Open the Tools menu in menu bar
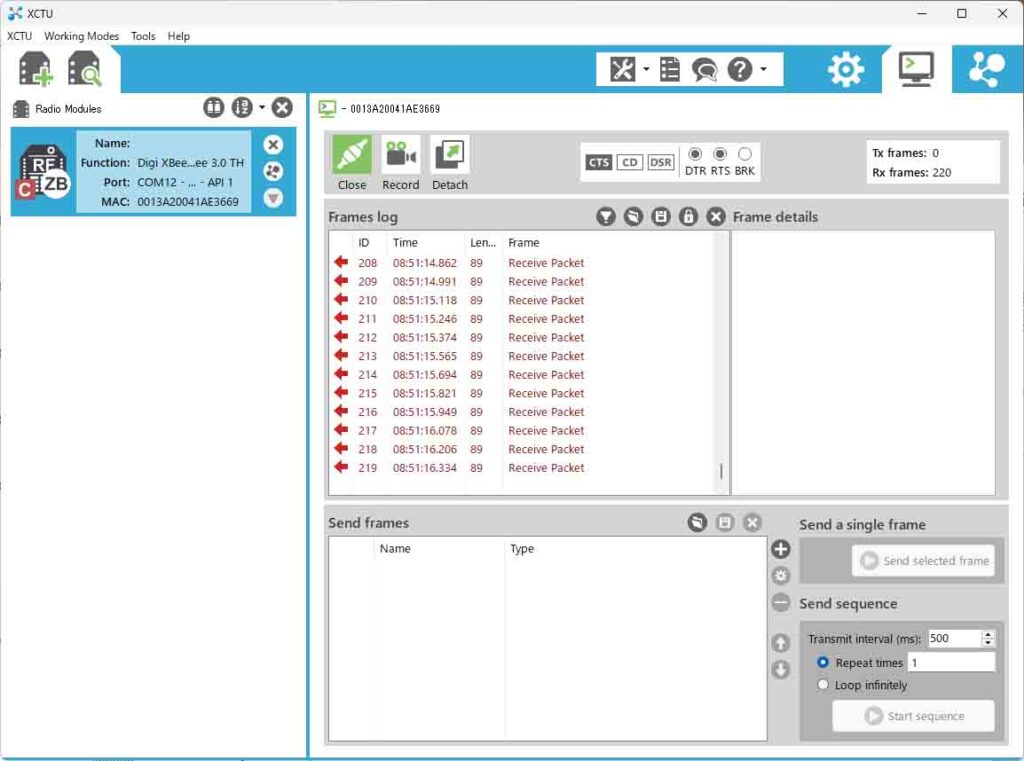The width and height of the screenshot is (1024, 761). pyautogui.click(x=143, y=36)
